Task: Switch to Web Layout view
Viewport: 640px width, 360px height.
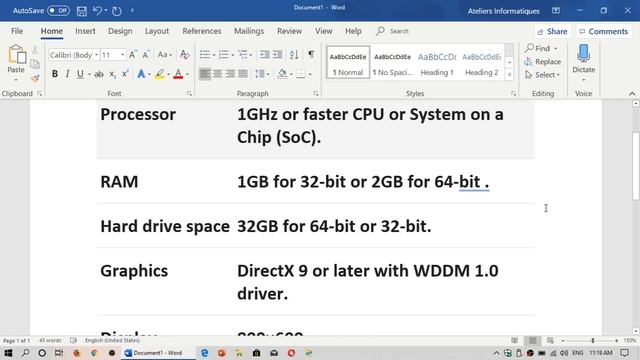Action: point(550,340)
